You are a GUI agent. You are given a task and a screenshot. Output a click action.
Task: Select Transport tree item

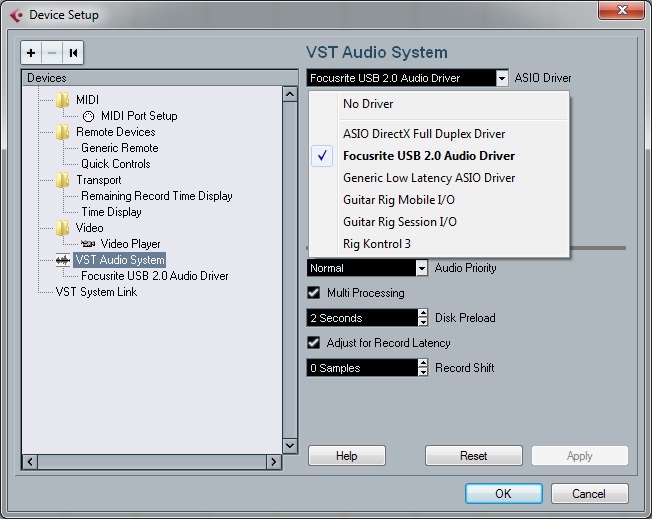pyautogui.click(x=99, y=180)
